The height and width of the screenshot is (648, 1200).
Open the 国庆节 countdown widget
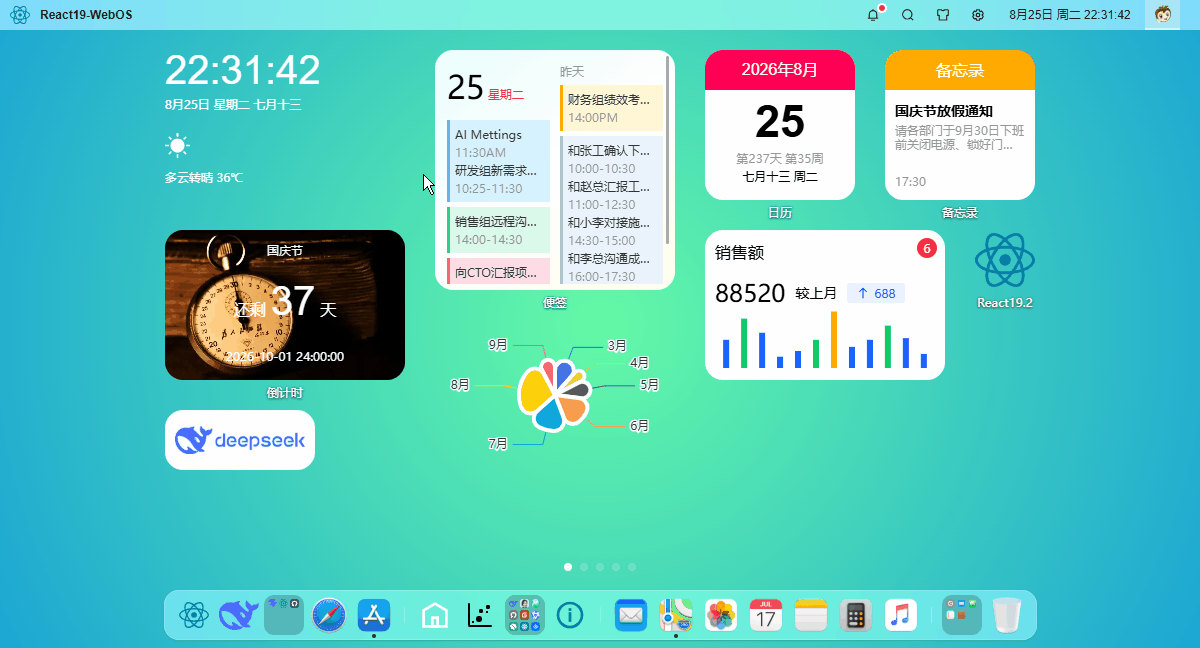[285, 305]
